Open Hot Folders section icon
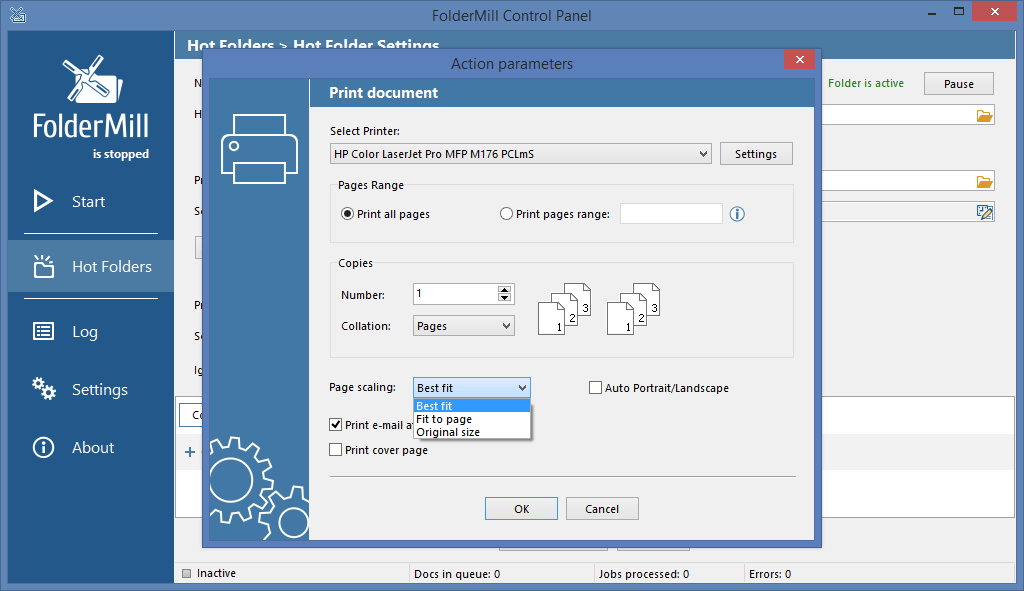The height and width of the screenshot is (591, 1024). pos(44,266)
